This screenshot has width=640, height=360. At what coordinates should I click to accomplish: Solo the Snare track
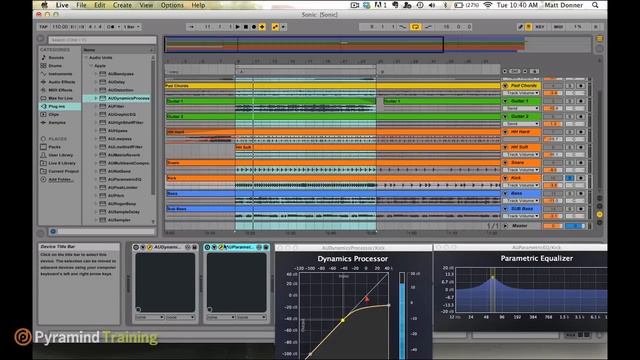pyautogui.click(x=570, y=163)
